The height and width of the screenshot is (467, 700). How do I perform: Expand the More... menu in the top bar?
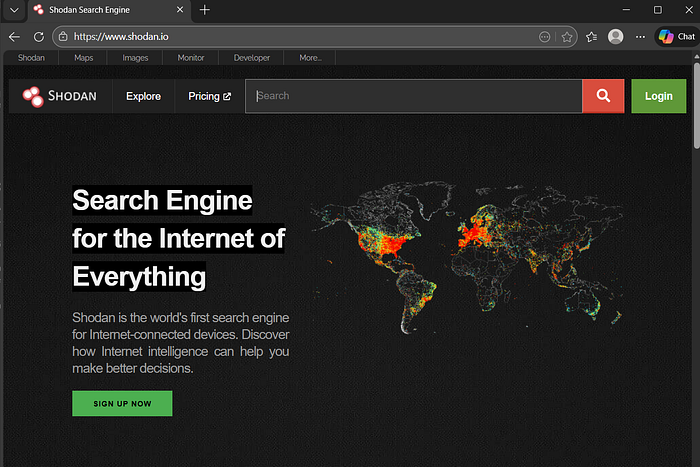310,58
